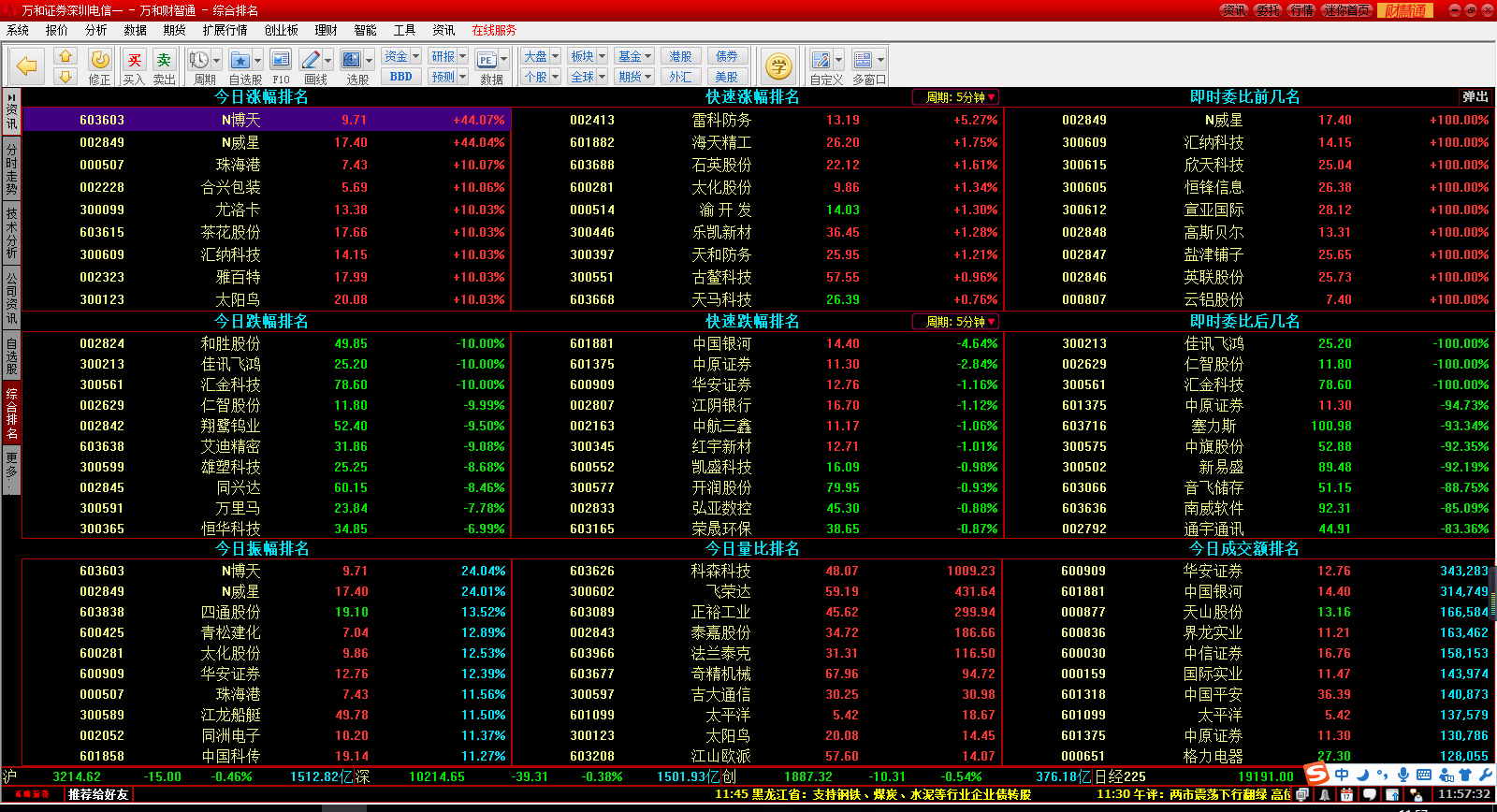This screenshot has width=1497, height=812.
Task: Click the BBD toolbar button
Action: (x=400, y=77)
